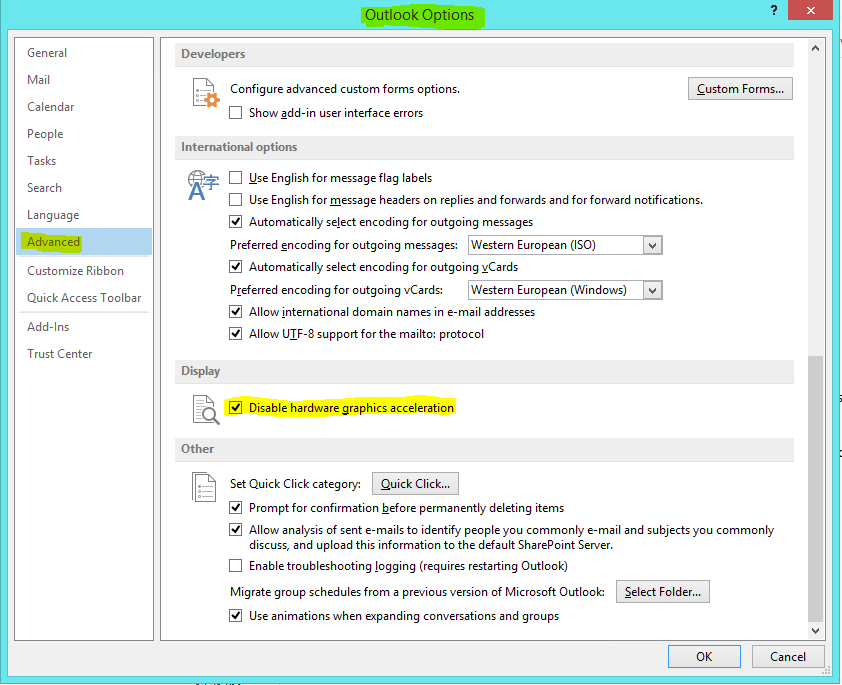Enable troubleshooting logging checkbox
The image size is (842, 685).
pos(236,566)
